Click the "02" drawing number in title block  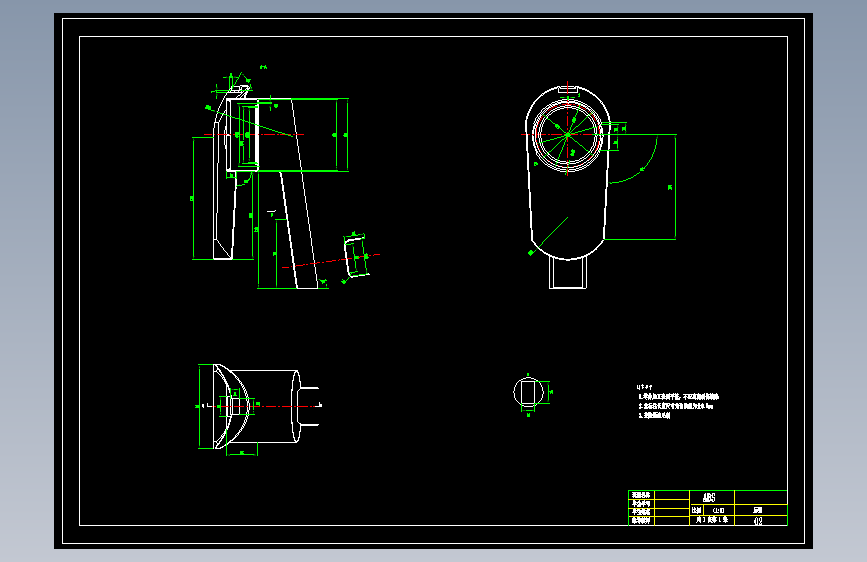[758, 521]
